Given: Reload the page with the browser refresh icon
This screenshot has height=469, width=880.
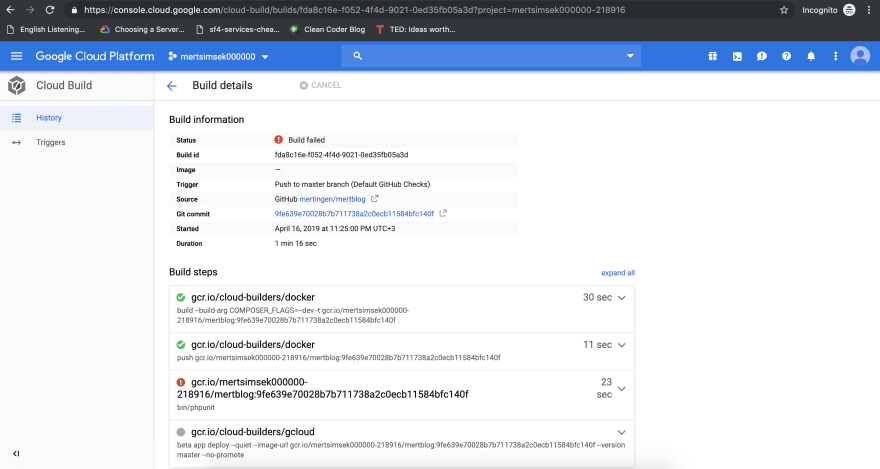Looking at the screenshot, I should [50, 10].
